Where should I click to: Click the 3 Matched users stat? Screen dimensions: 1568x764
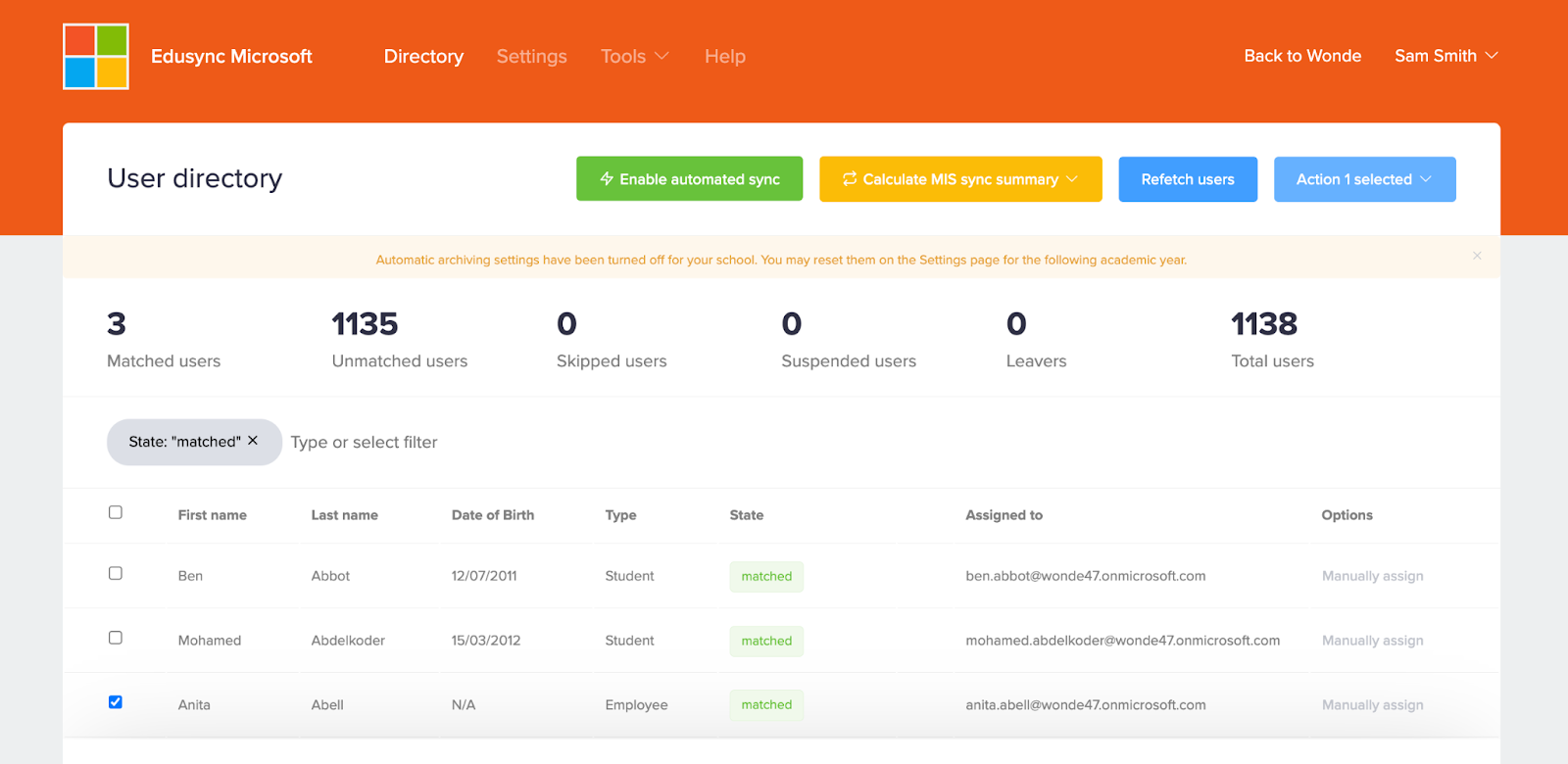pos(164,340)
